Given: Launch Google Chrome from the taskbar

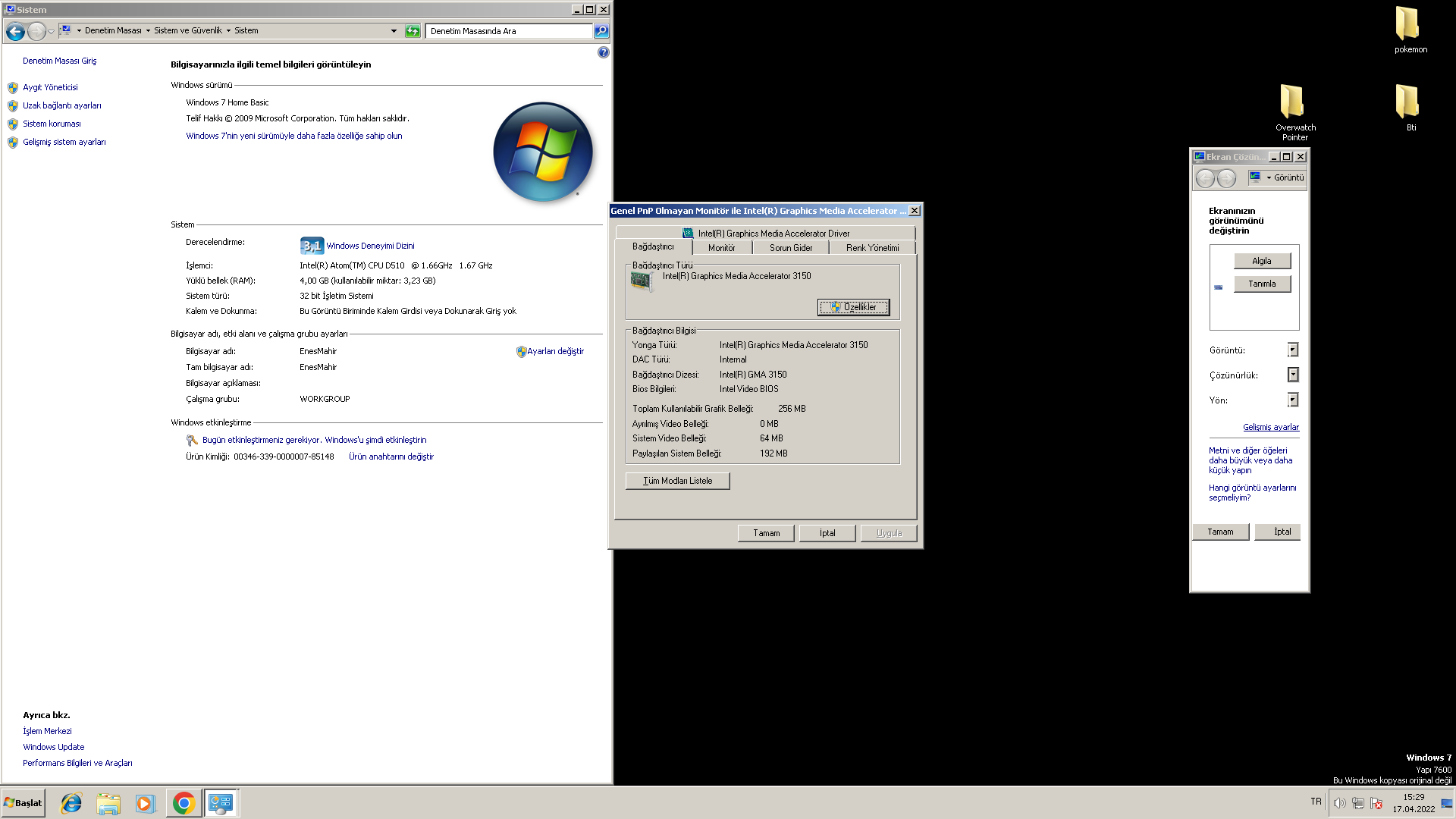Looking at the screenshot, I should click(x=184, y=803).
